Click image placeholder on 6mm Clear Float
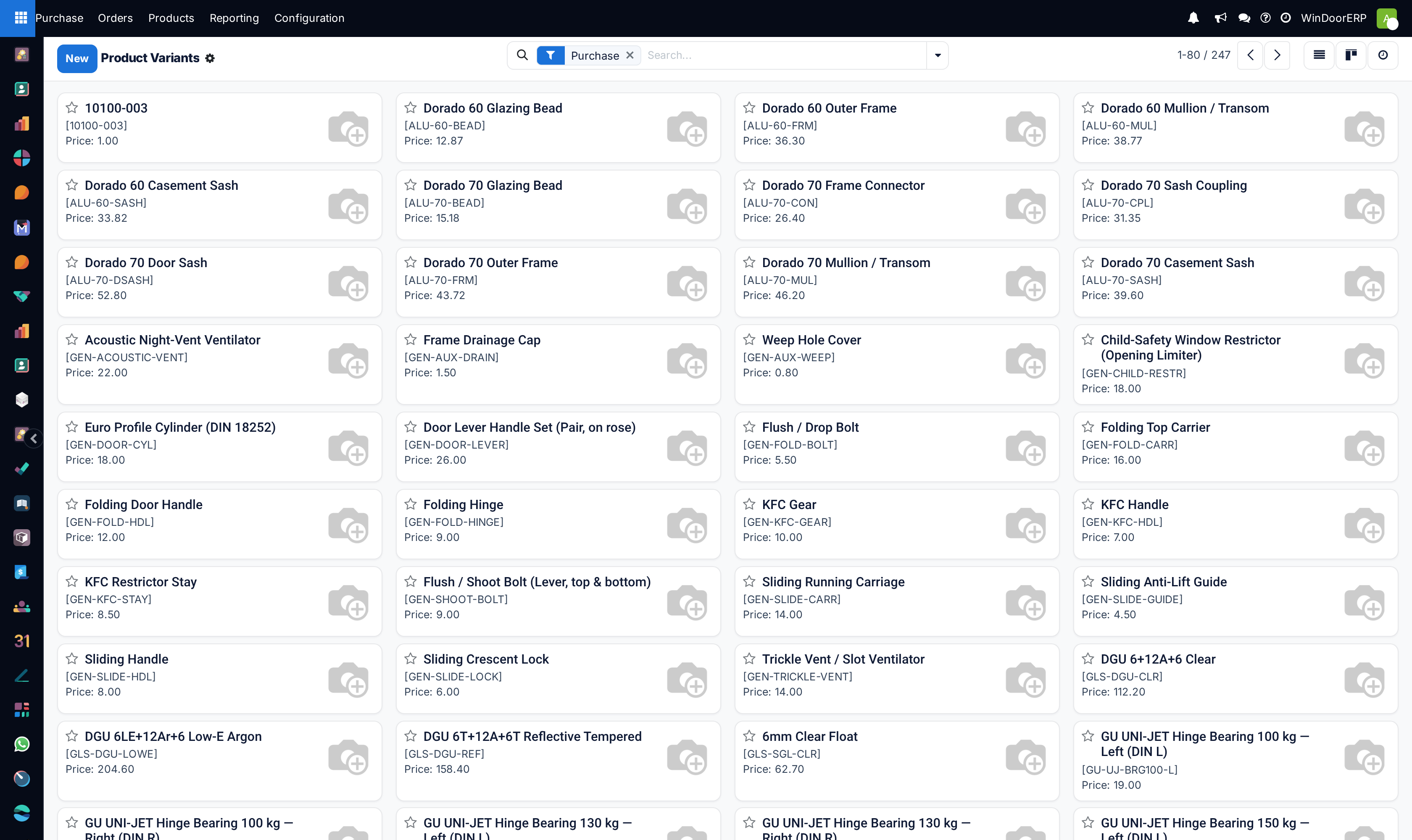 click(x=1026, y=756)
